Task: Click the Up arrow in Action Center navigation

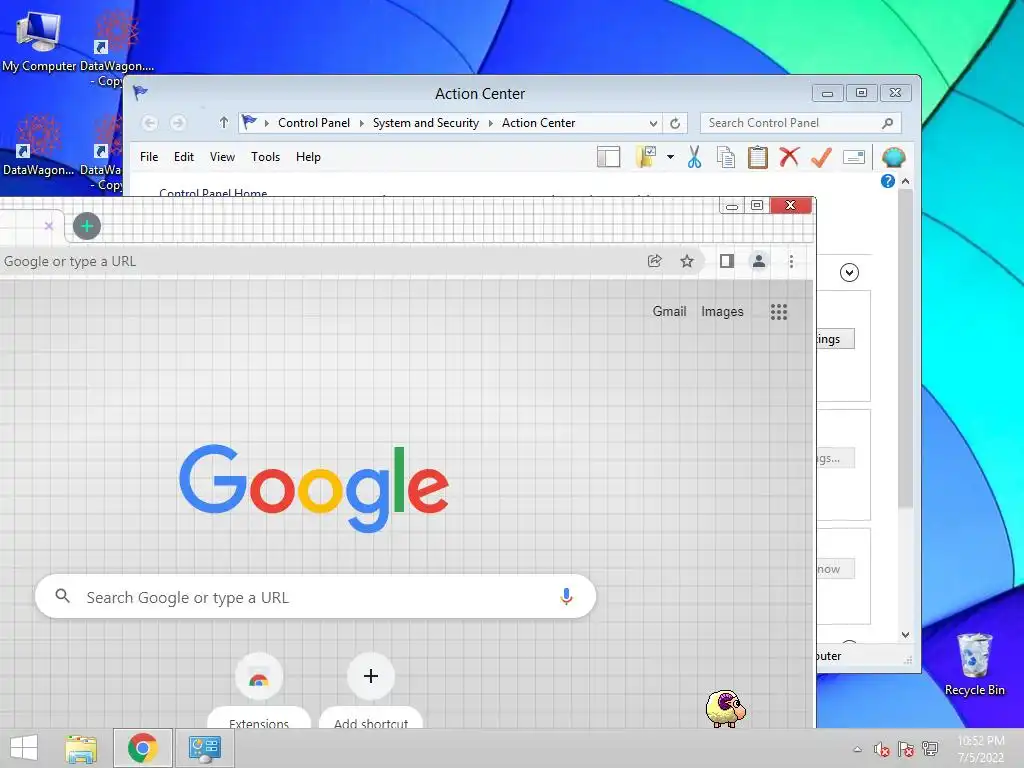Action: point(223,123)
